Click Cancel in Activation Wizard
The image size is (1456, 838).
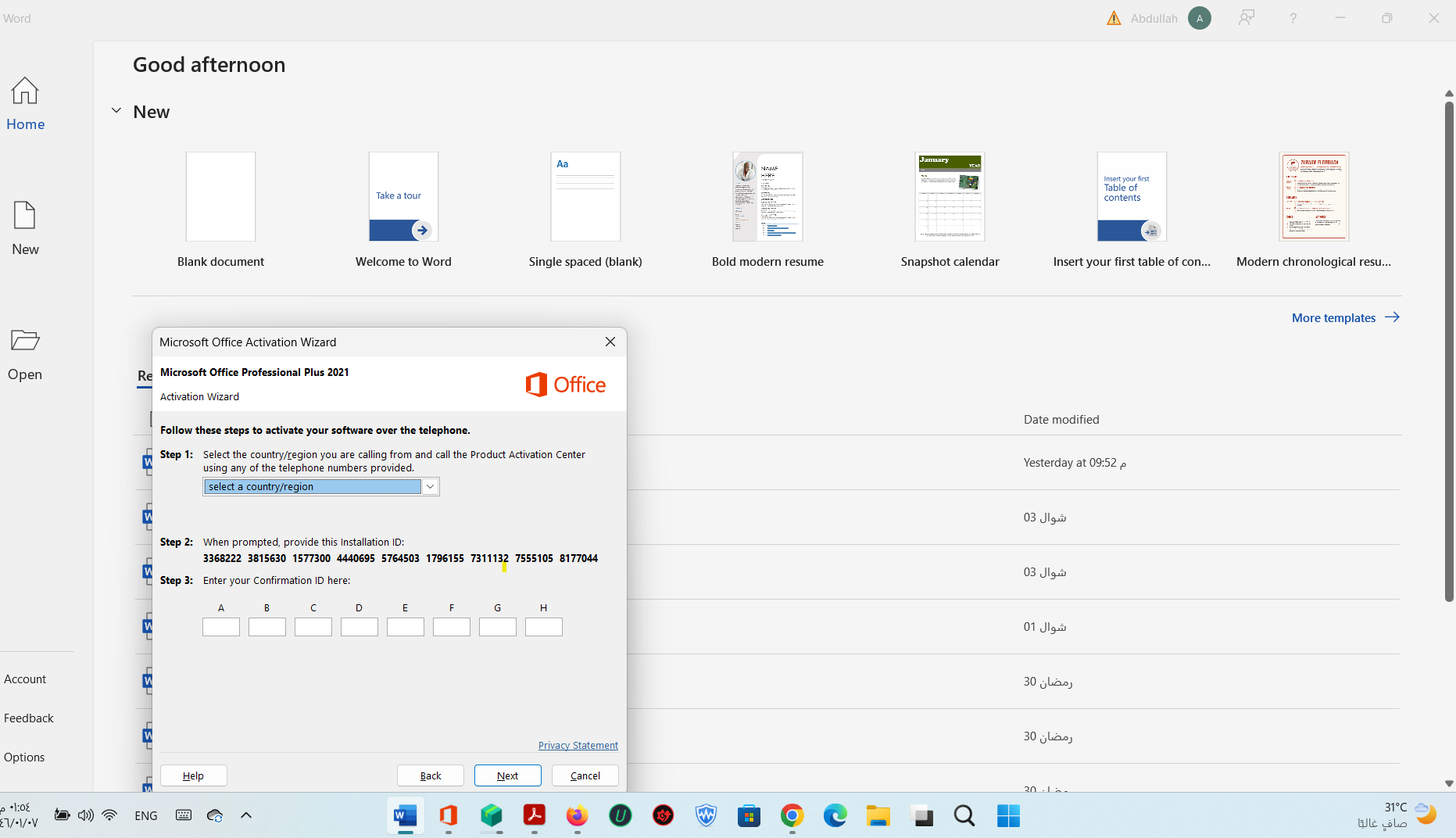point(585,775)
